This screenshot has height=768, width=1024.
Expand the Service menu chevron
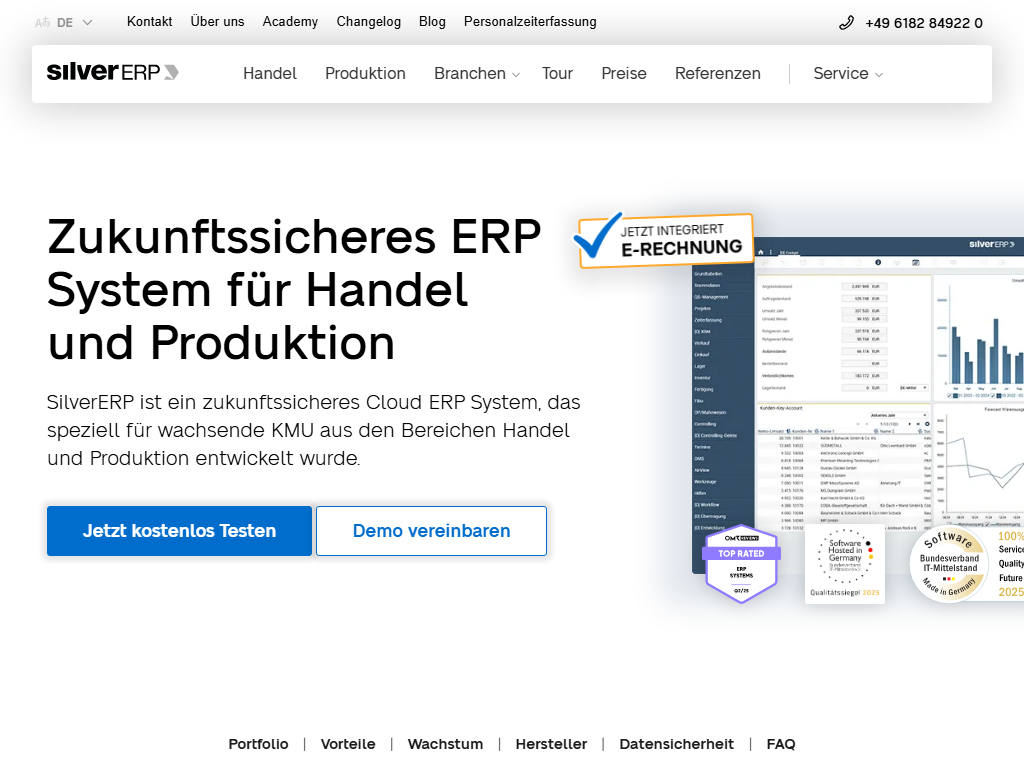coord(879,75)
